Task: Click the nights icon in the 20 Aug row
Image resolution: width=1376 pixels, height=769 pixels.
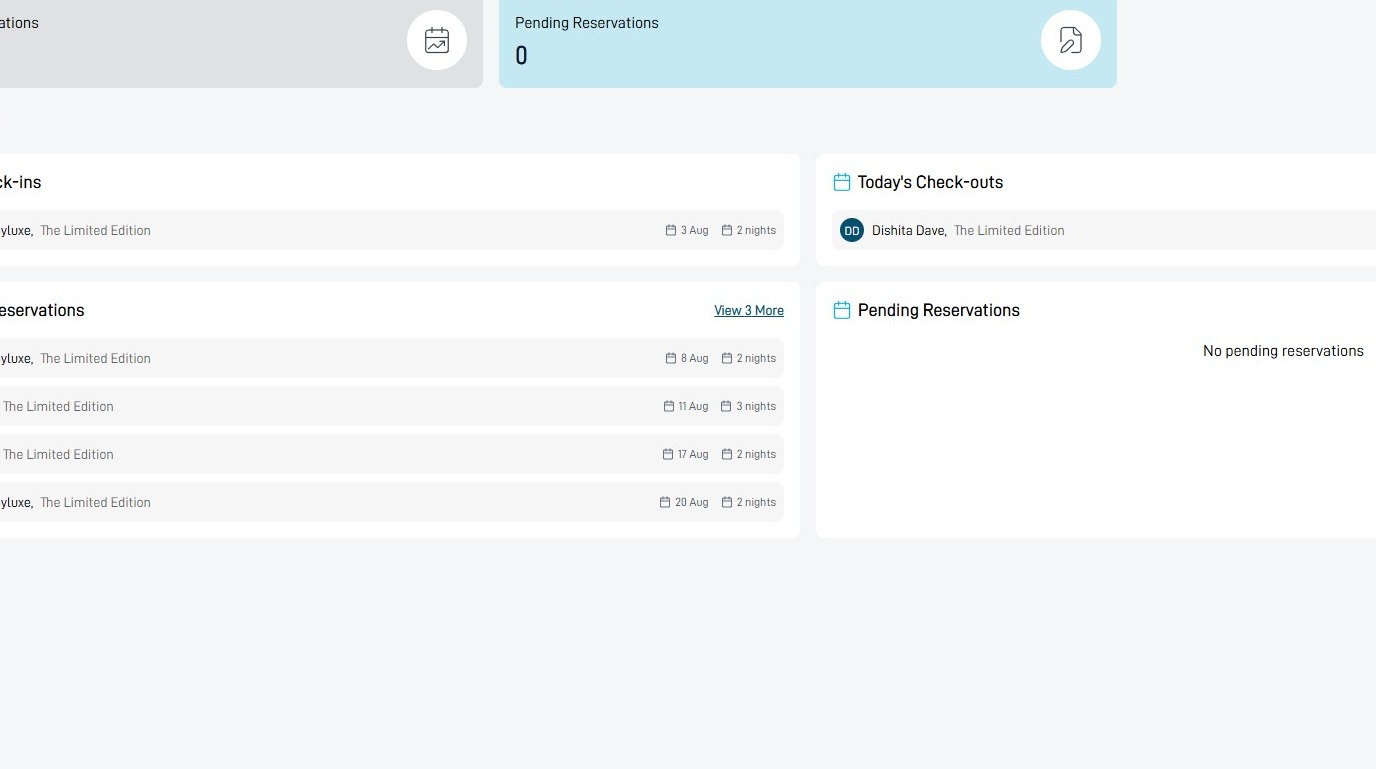Action: coord(727,502)
